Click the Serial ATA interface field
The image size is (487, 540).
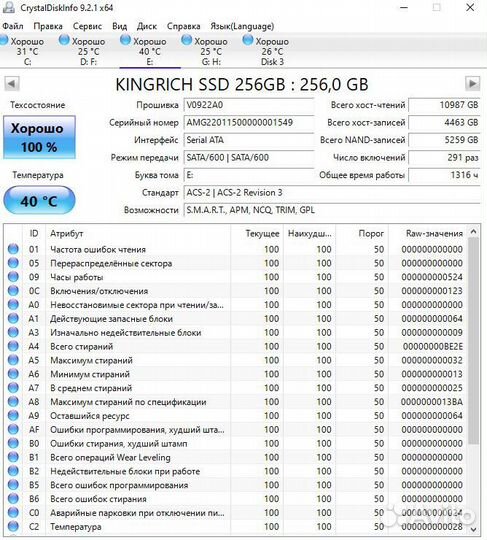[x=249, y=140]
